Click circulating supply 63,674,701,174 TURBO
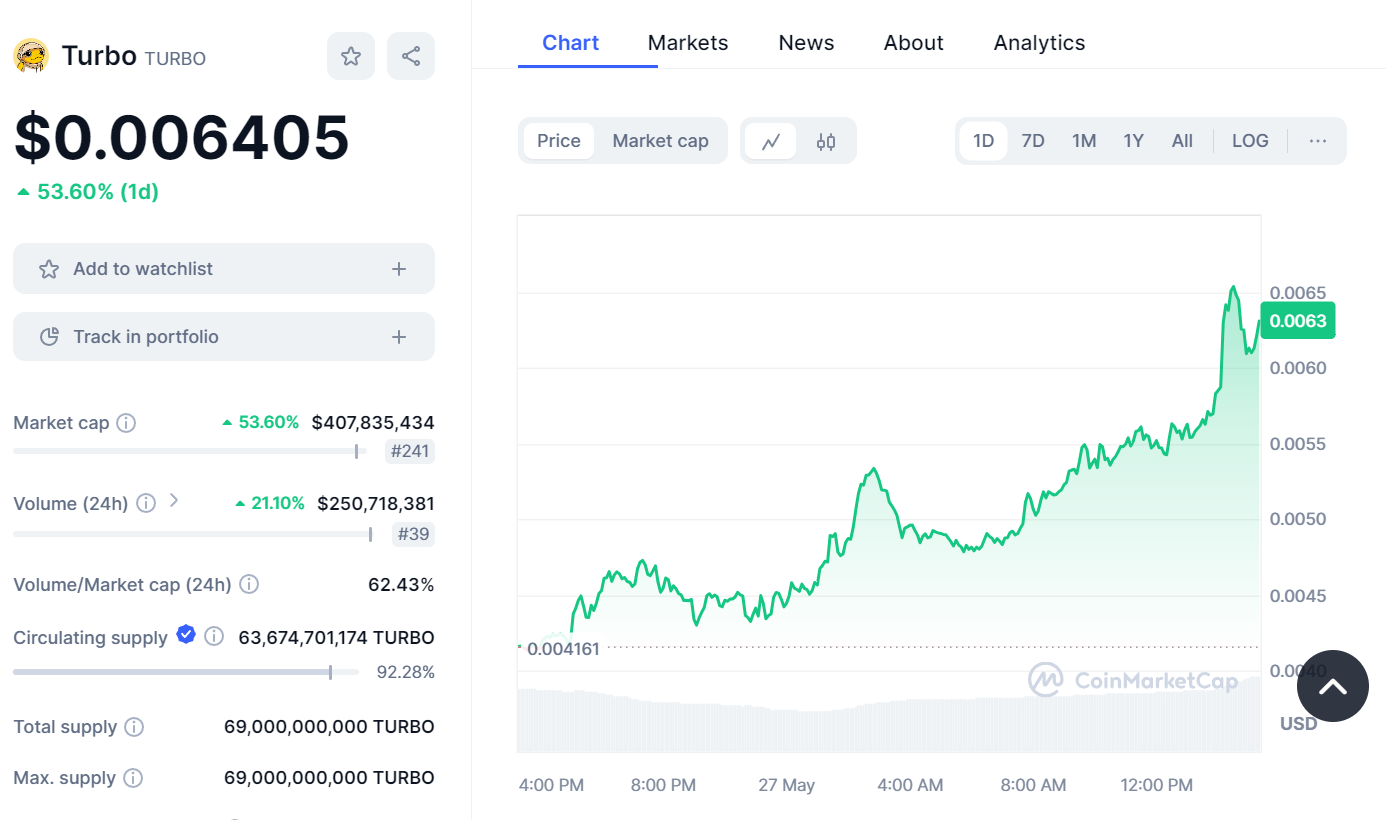The height and width of the screenshot is (820, 1386). point(336,637)
